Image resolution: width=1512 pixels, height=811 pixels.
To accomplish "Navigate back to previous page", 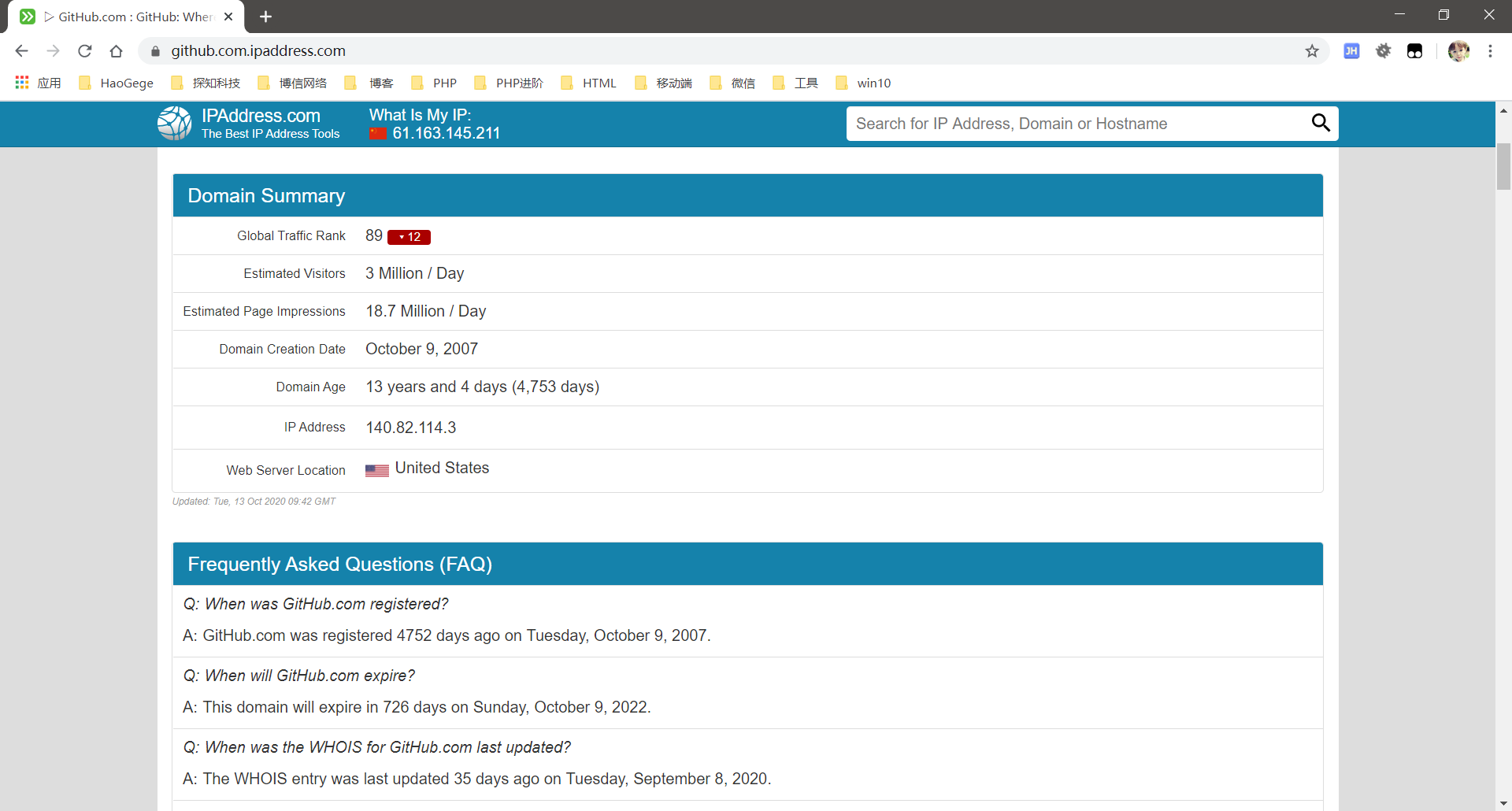I will pyautogui.click(x=22, y=51).
